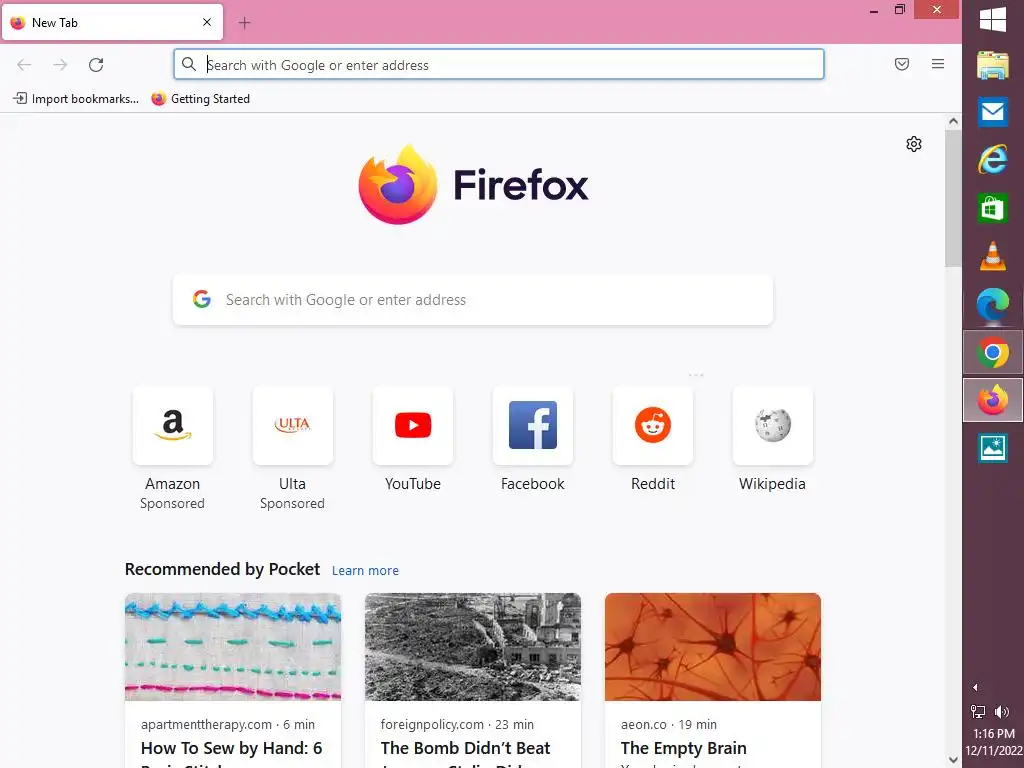Open the Firefox application menu
The width and height of the screenshot is (1024, 768).
938,64
